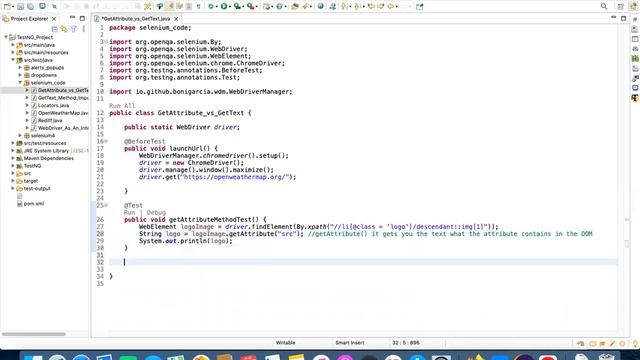The image size is (640, 360).
Task: Go to last edit location icon
Action: coord(371,7)
